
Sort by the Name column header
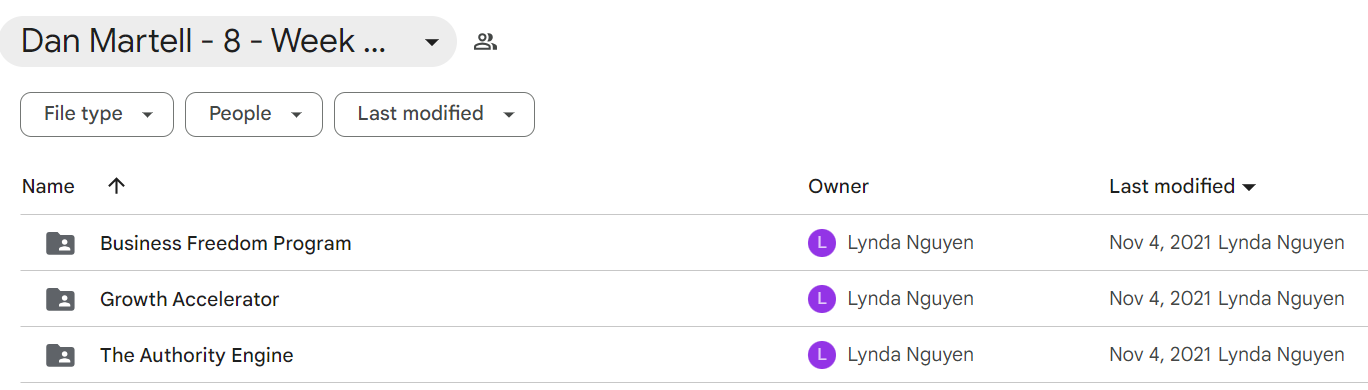tap(48, 186)
